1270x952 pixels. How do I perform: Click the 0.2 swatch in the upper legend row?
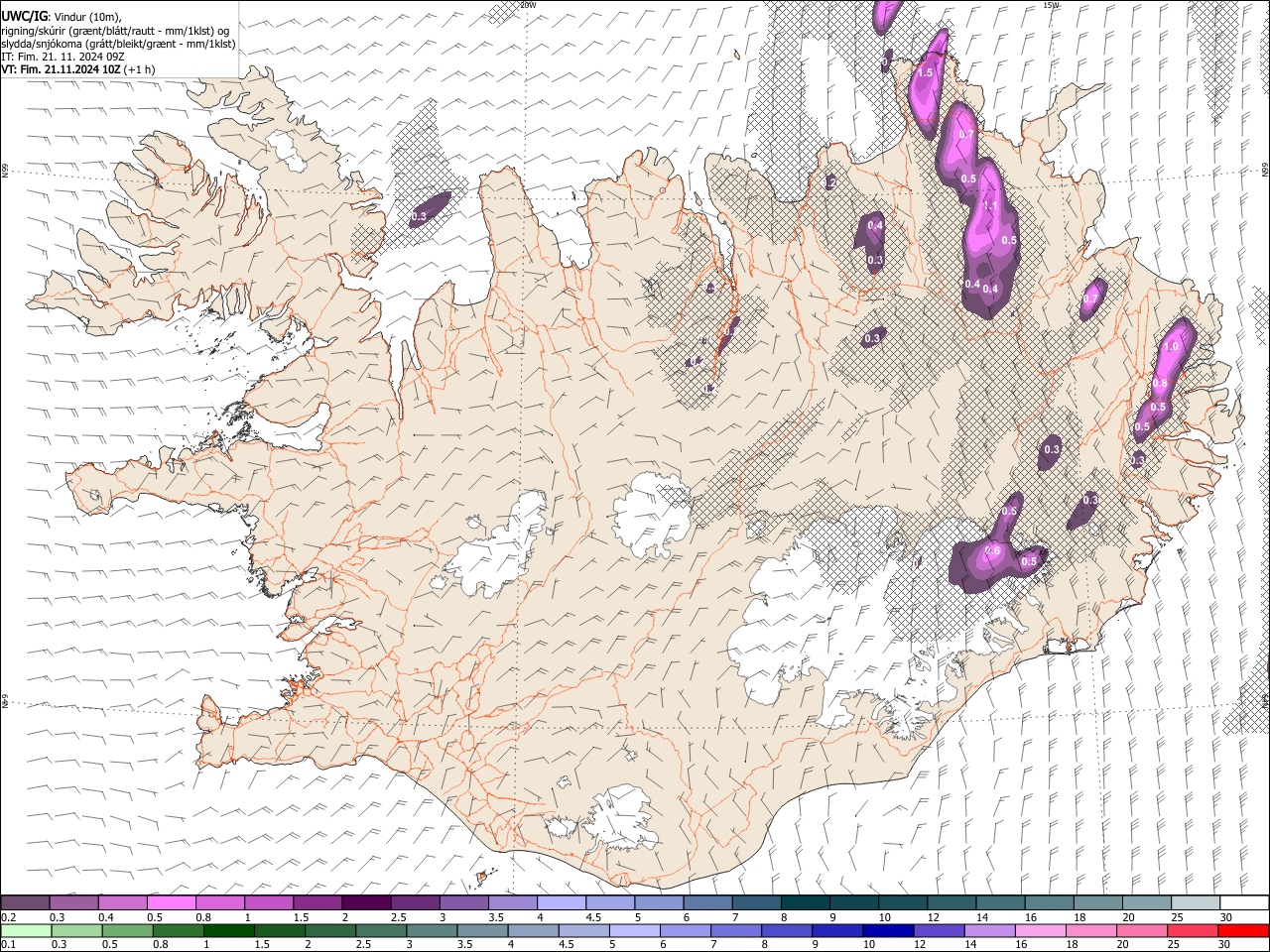(25, 902)
